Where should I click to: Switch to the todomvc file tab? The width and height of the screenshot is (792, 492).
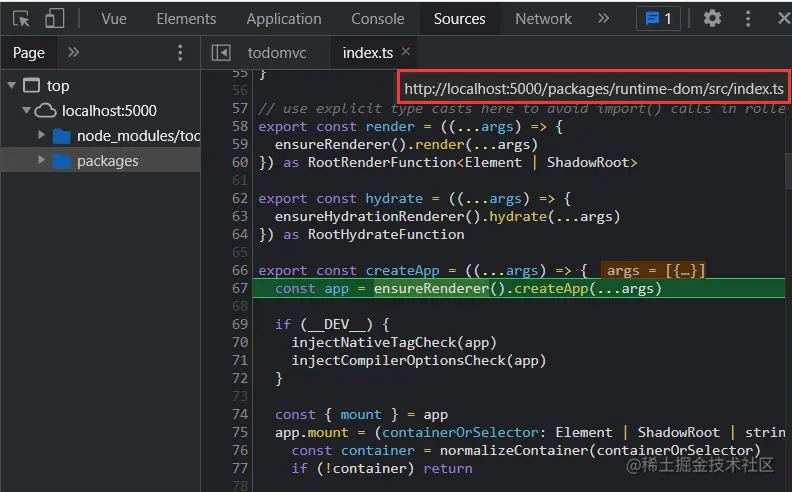click(x=277, y=53)
